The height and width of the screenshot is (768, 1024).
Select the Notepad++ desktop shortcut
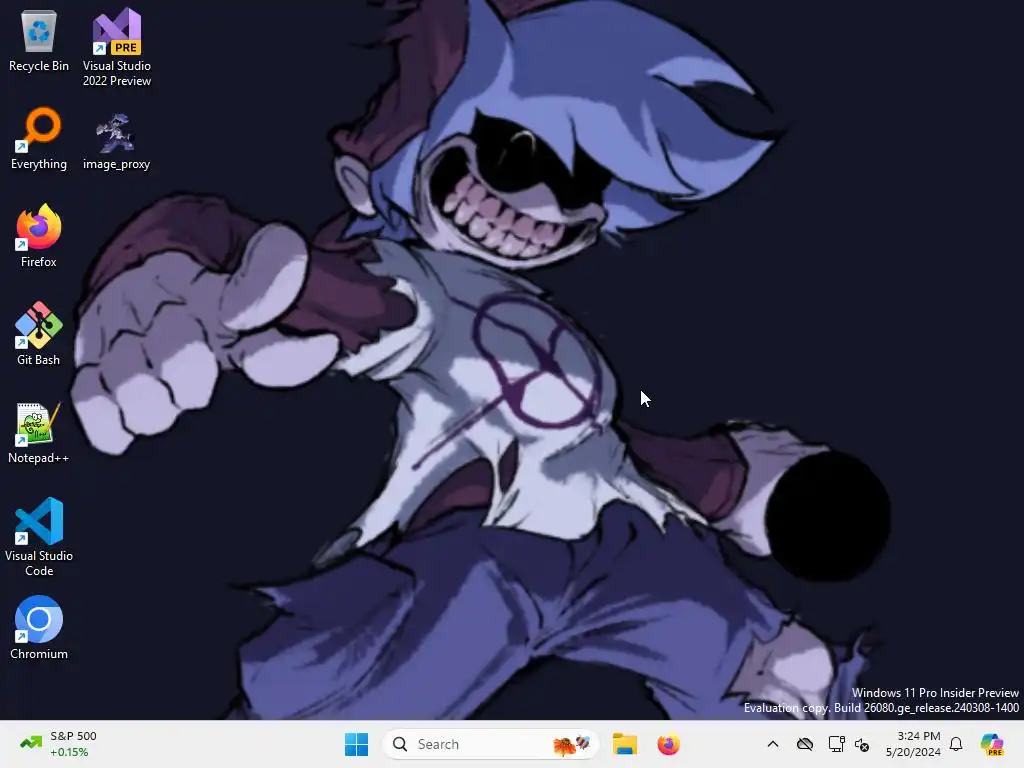[x=39, y=432]
